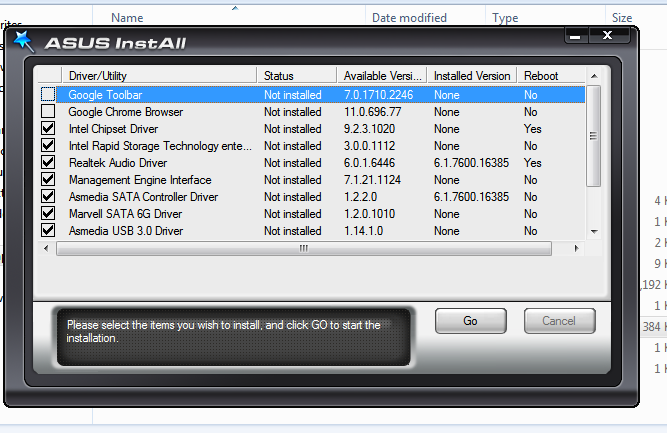Click version 9.2.3.1020 cell

[369, 129]
